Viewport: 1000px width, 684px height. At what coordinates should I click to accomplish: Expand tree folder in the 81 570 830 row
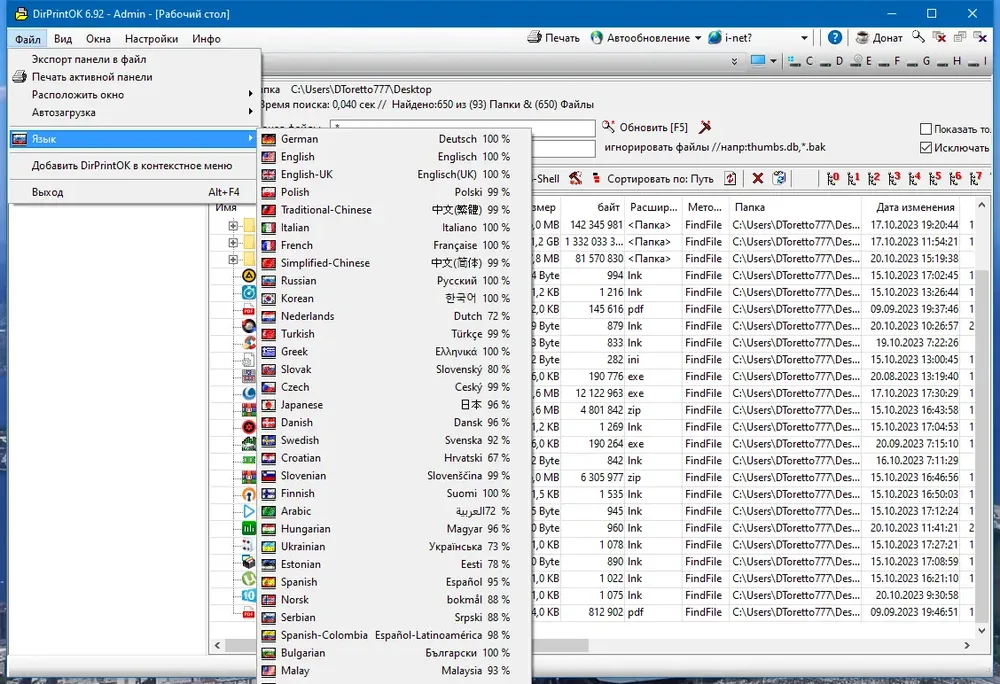pyautogui.click(x=233, y=259)
